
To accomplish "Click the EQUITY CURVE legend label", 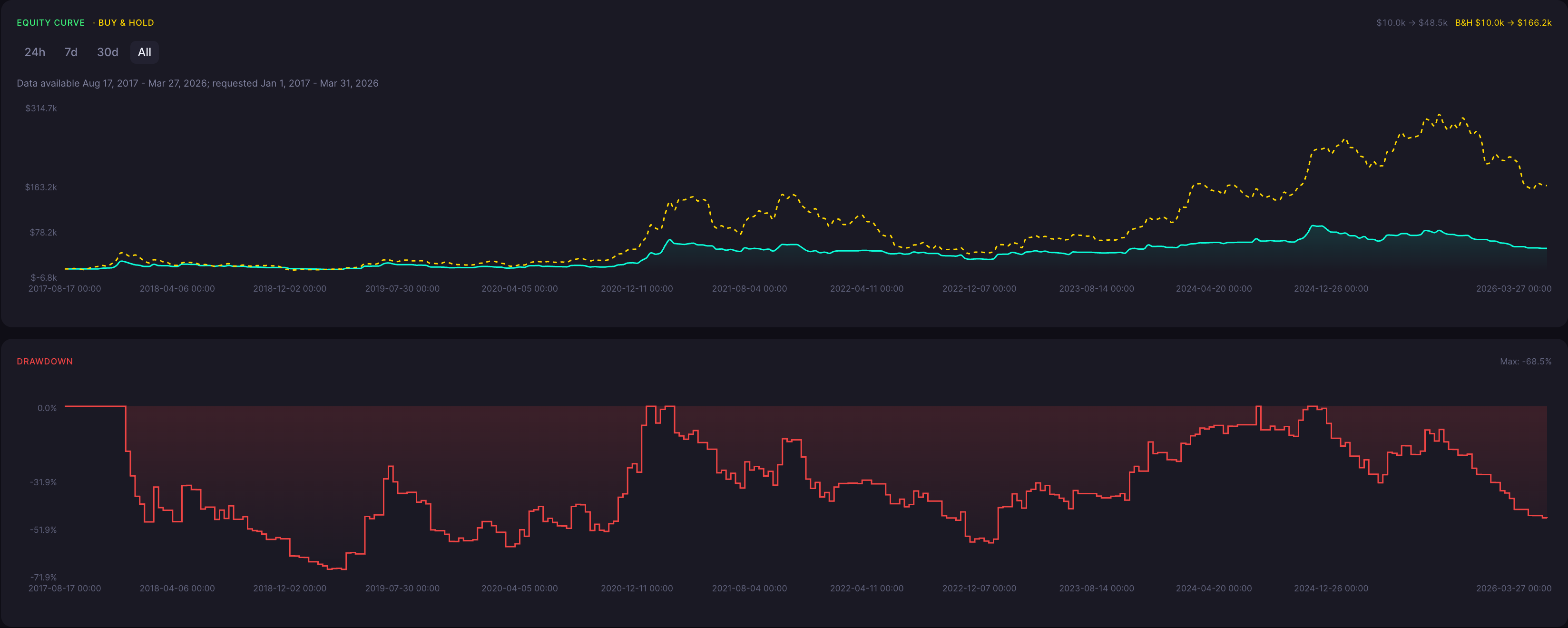I will pyautogui.click(x=50, y=22).
